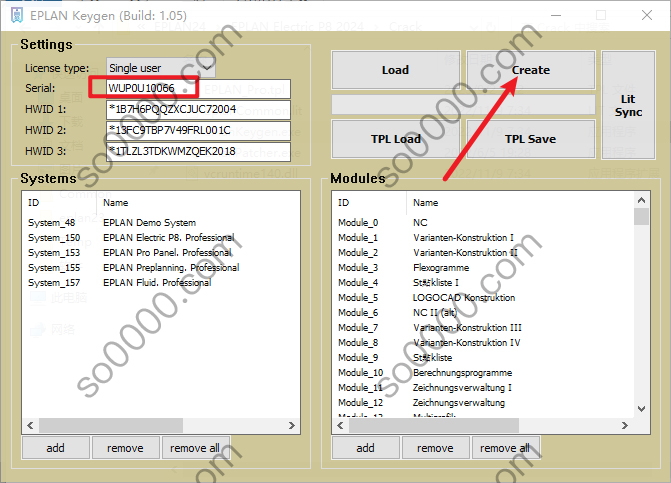Click the Serial input field

199,89
